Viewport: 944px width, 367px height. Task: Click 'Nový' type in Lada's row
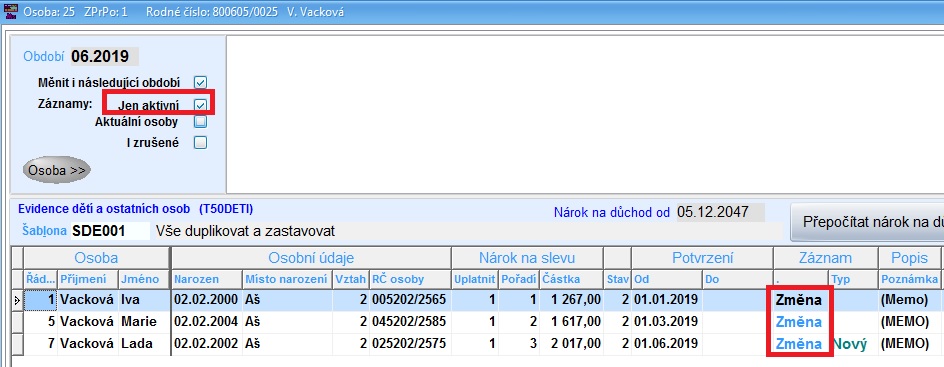(850, 344)
